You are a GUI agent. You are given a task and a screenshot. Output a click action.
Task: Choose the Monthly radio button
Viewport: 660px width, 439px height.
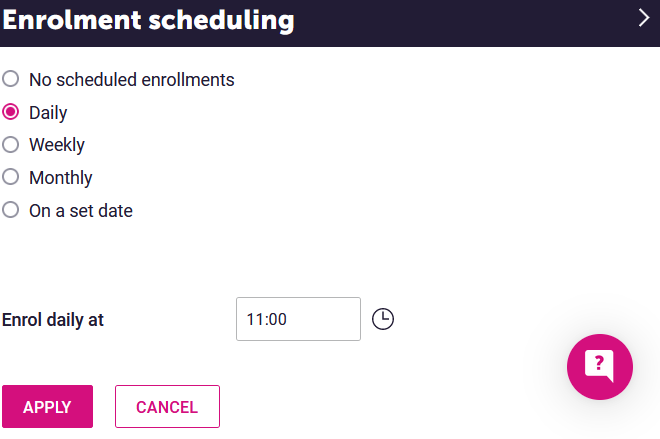click(11, 177)
